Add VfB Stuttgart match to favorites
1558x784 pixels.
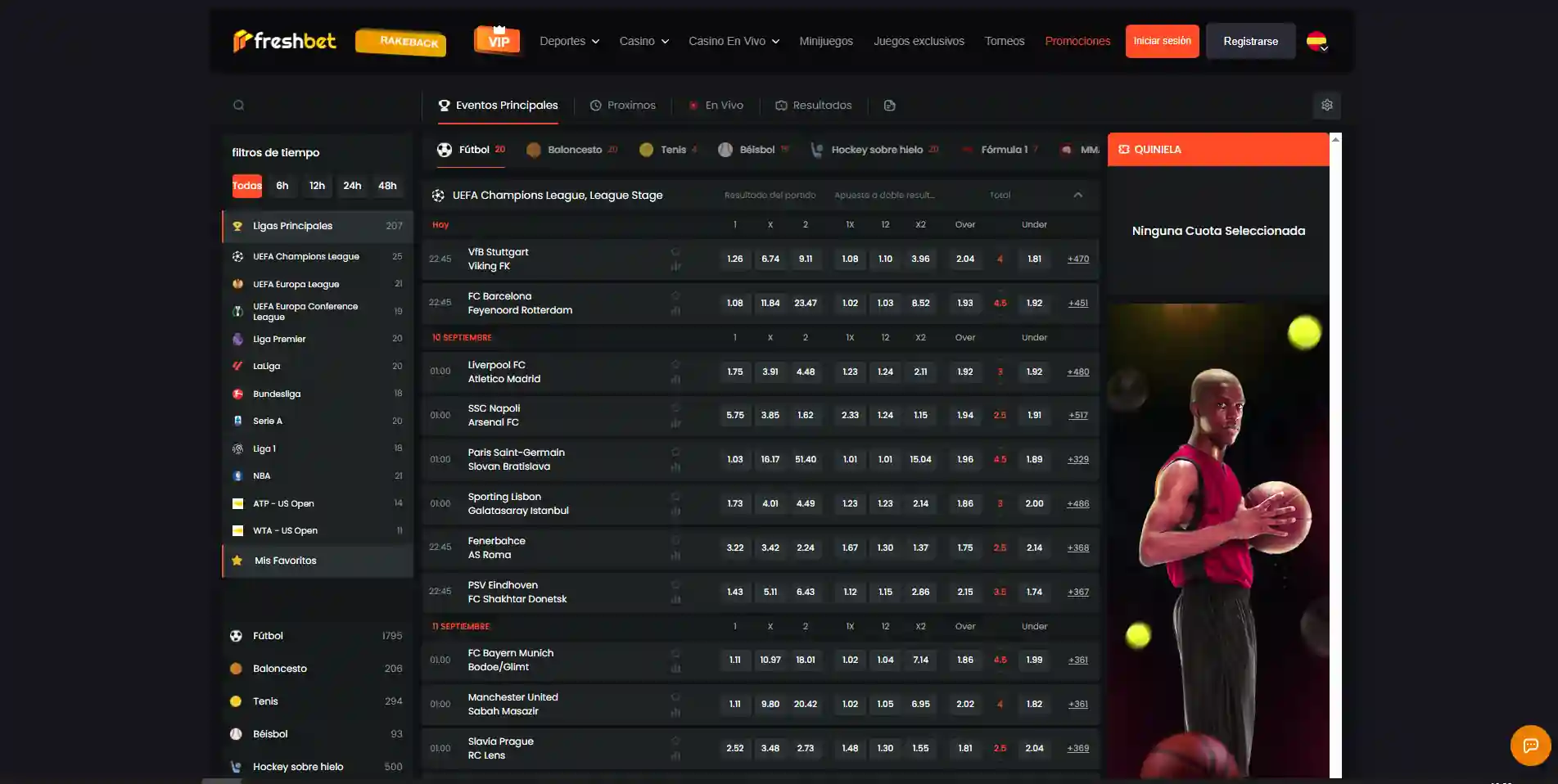[675, 251]
